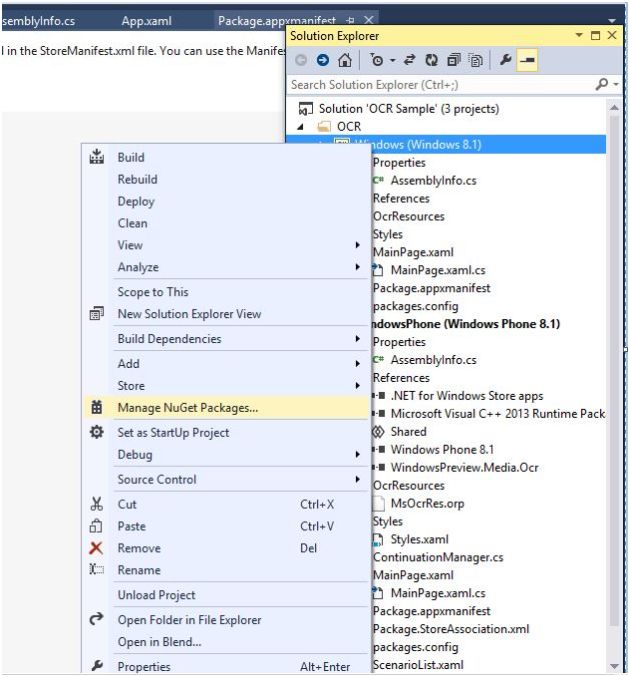
Task: Open the document tab overflow dropdown
Action: (611, 20)
